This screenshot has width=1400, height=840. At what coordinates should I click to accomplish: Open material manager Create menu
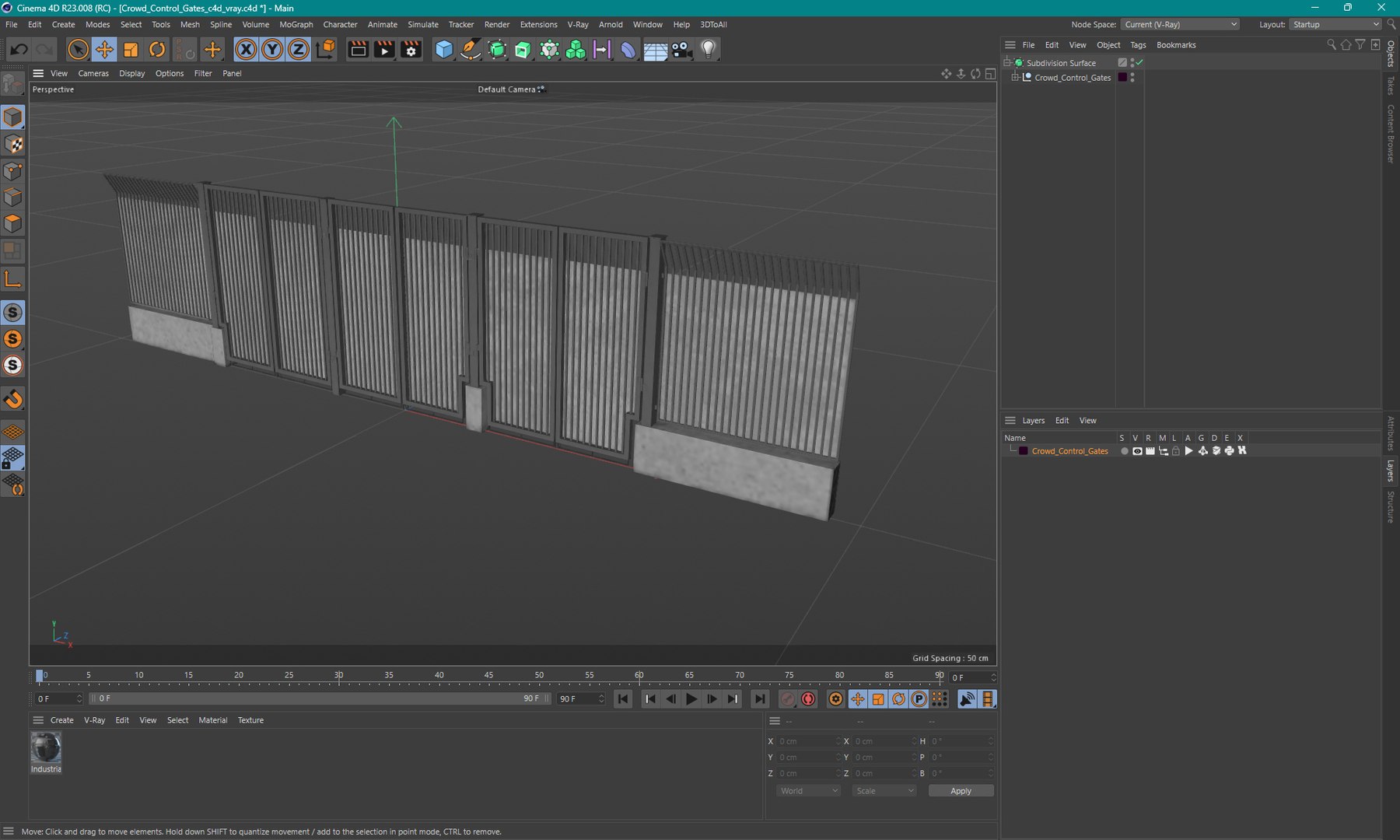coord(62,720)
